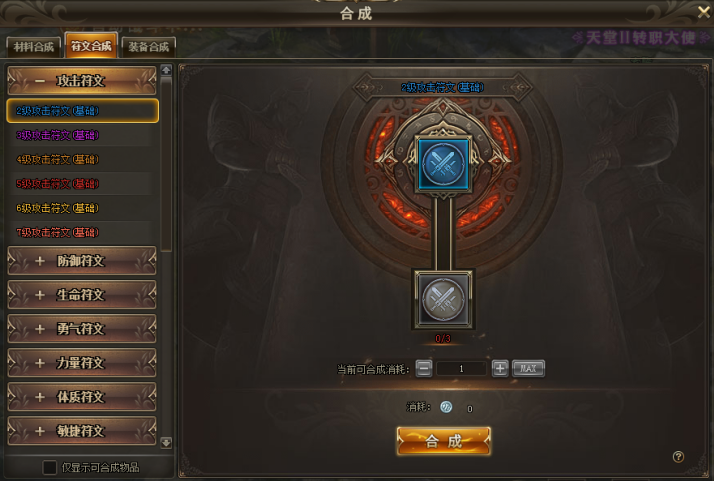
Task: Click the MAX quantity button
Action: [x=528, y=368]
